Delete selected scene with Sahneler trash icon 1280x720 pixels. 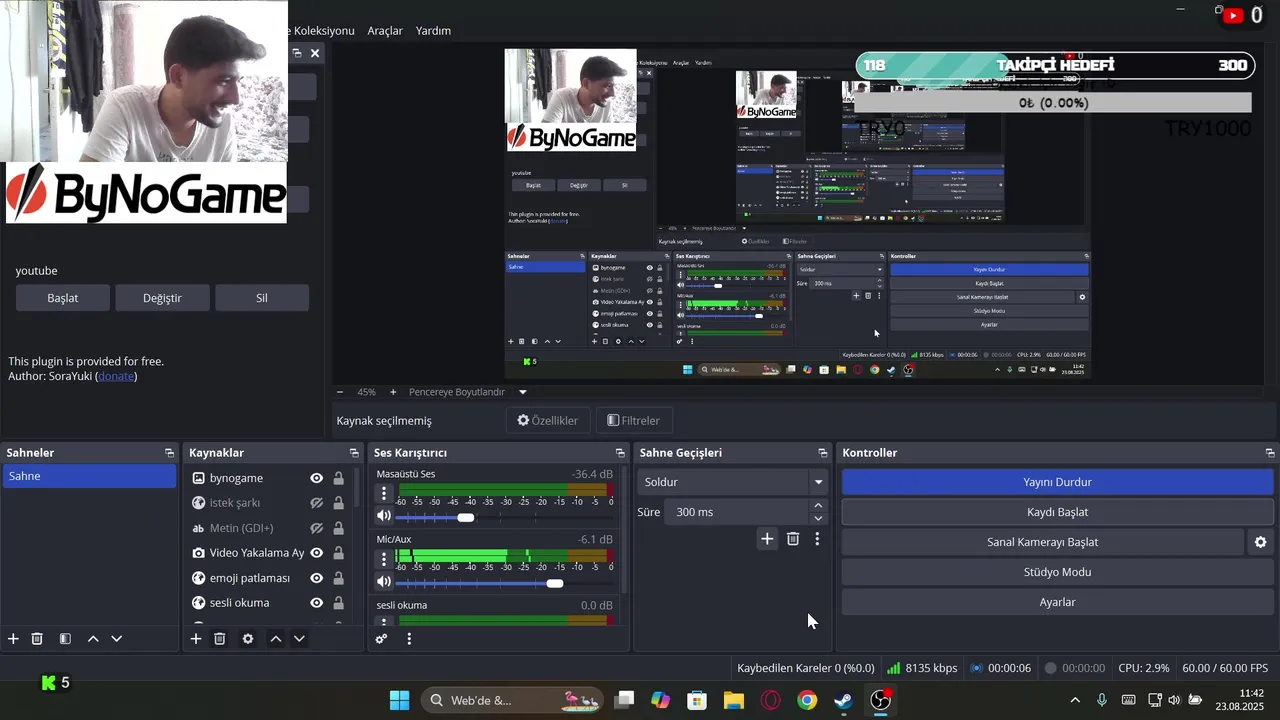[37, 639]
